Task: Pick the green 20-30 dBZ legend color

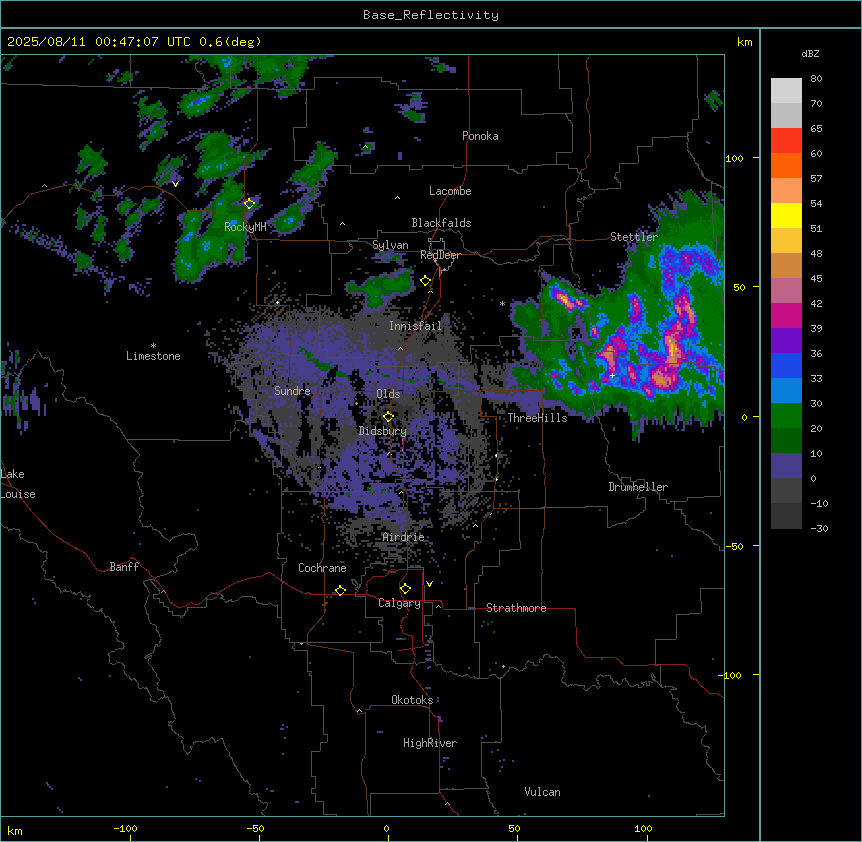Action: (x=786, y=416)
